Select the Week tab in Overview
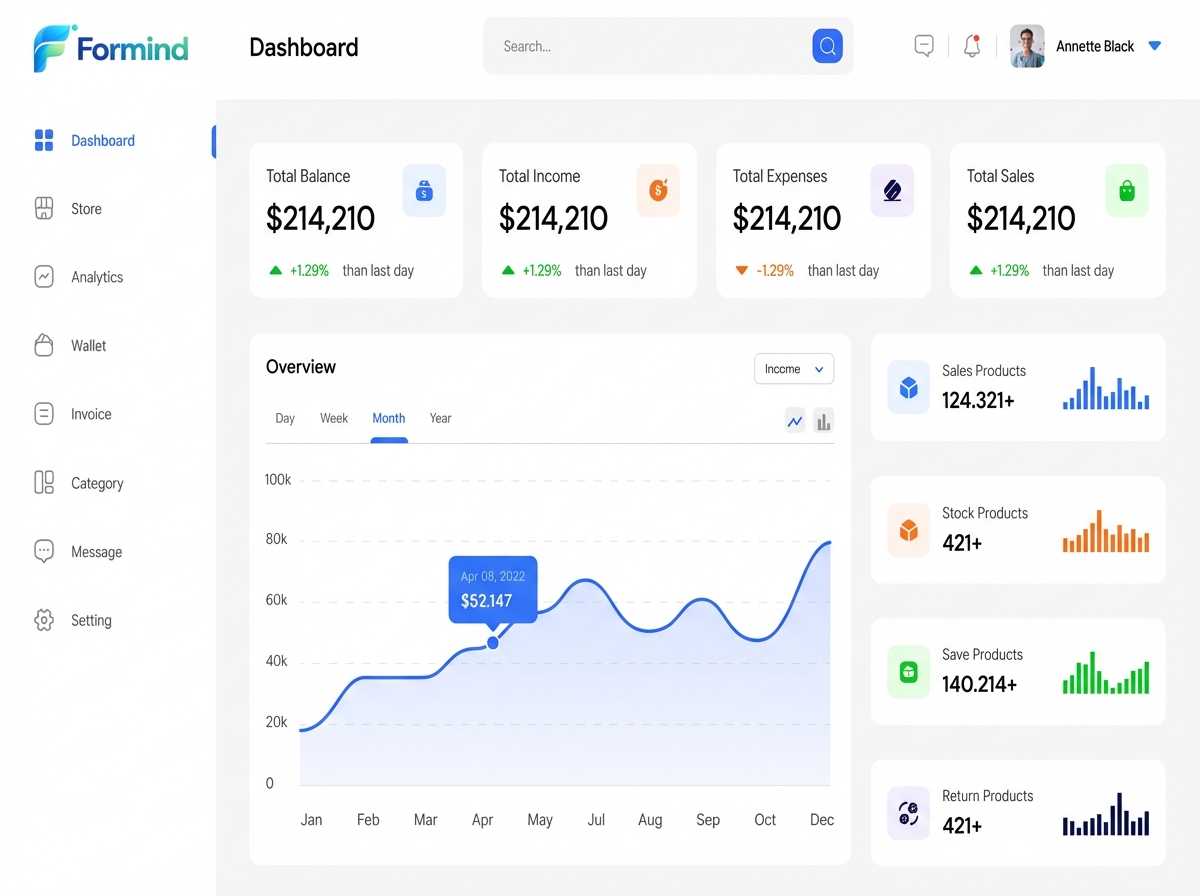Screen dimensions: 1200x896 coord(334,418)
